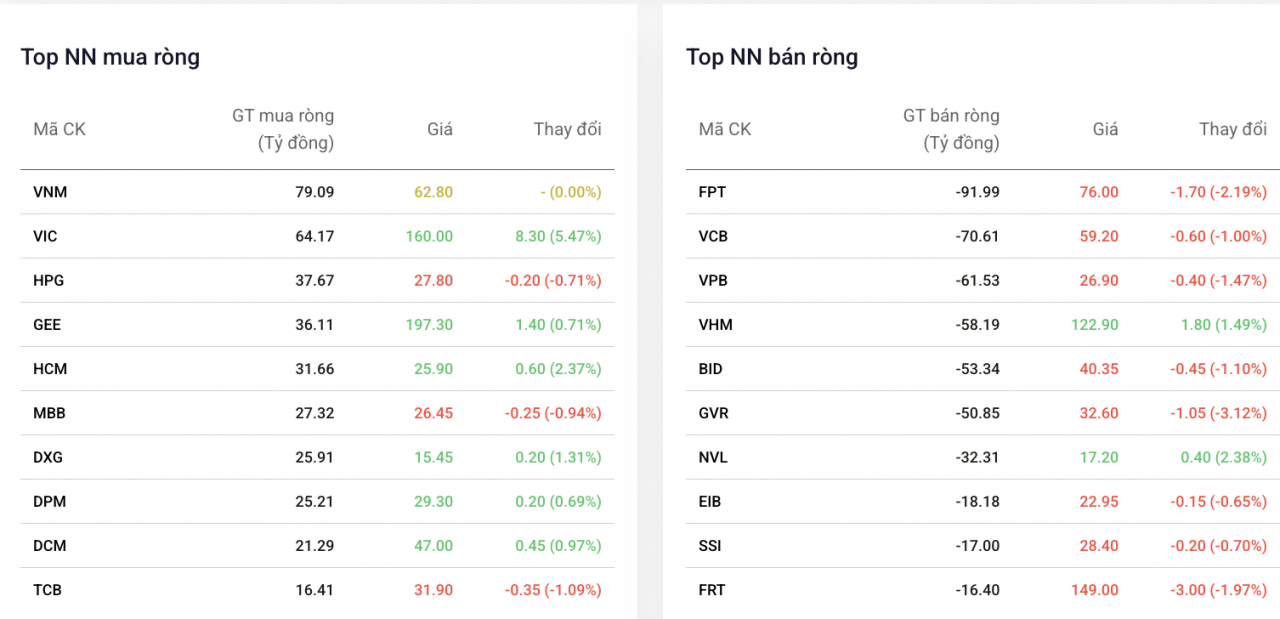Open the VNM stock ticker link
The image size is (1280, 619).
[x=50, y=192]
